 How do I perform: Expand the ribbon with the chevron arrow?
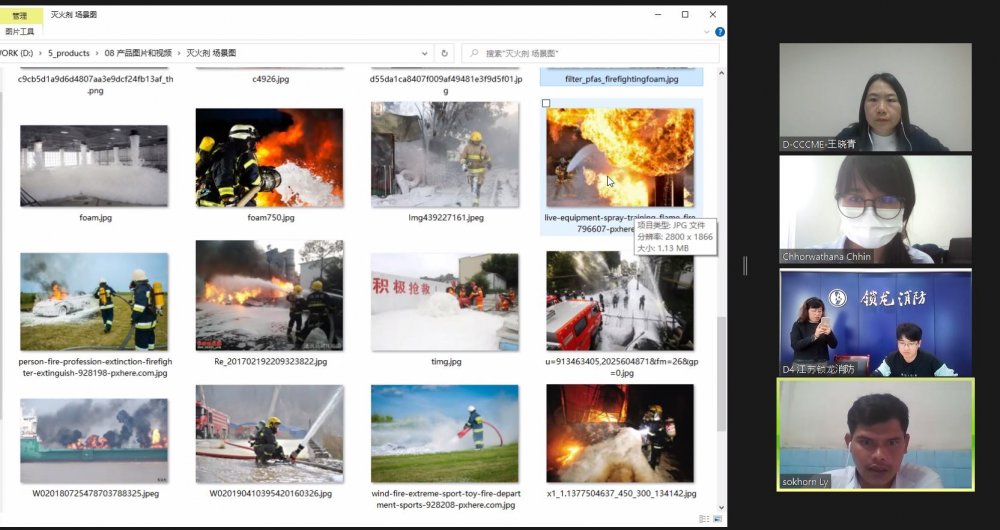pos(705,32)
